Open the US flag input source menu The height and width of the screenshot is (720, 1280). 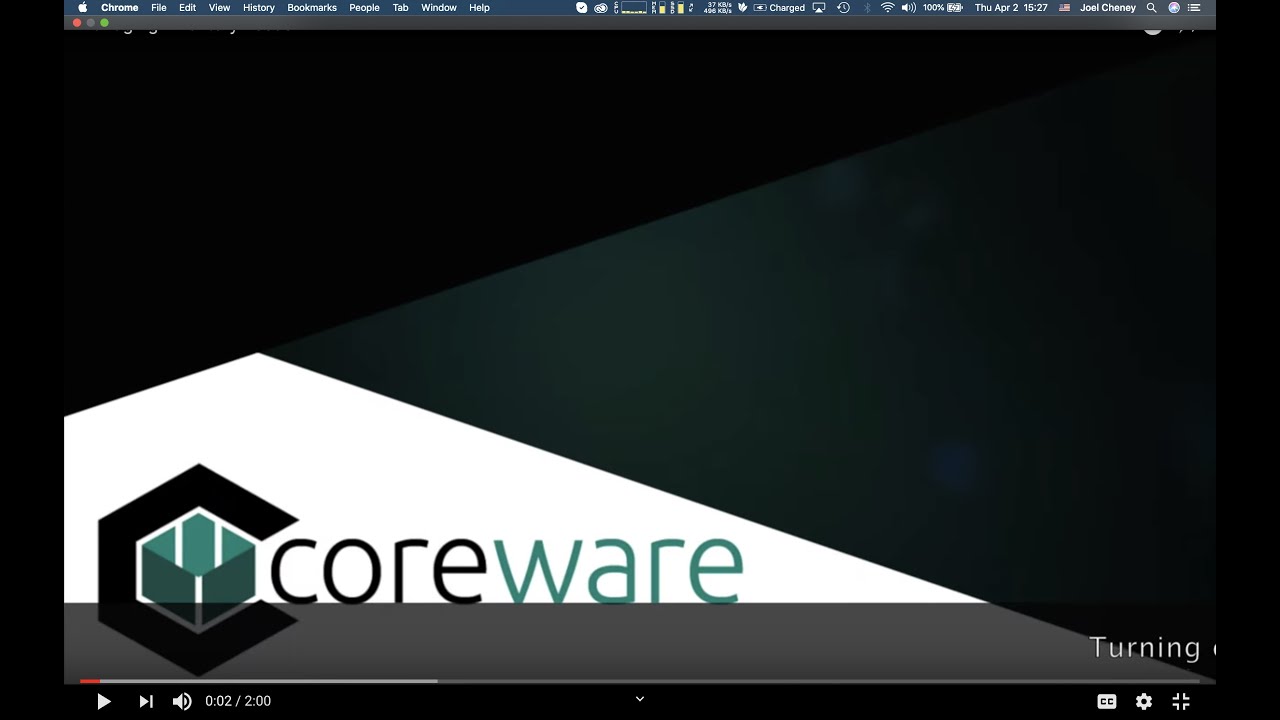click(x=1064, y=8)
